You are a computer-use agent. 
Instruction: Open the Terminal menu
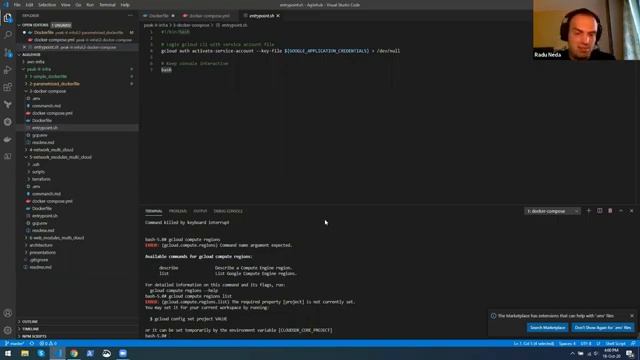point(107,5)
